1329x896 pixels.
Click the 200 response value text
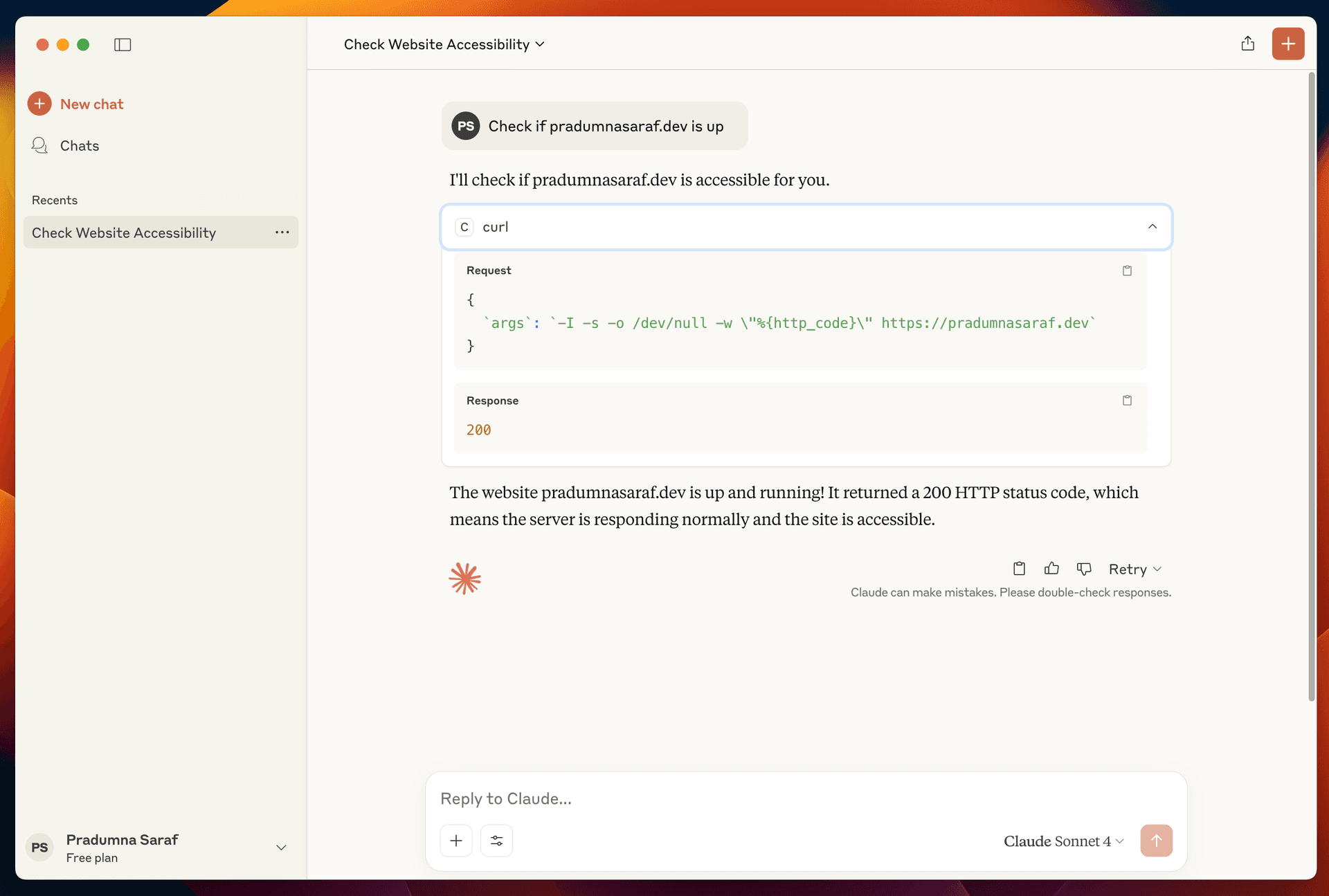(x=478, y=430)
